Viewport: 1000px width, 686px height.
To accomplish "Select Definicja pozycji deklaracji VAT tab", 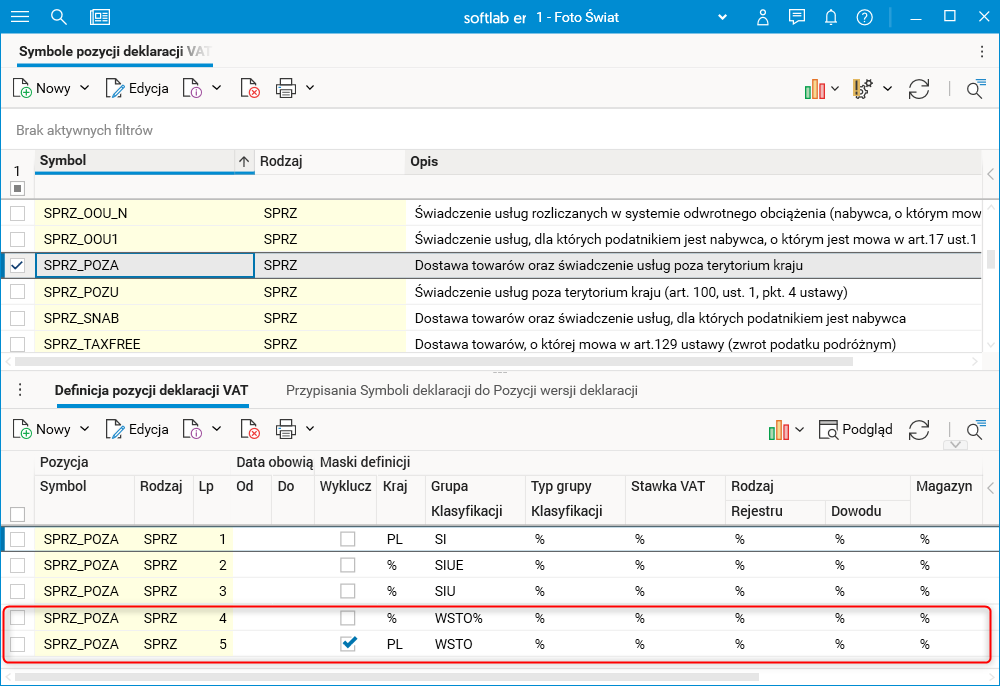I will coord(151,390).
